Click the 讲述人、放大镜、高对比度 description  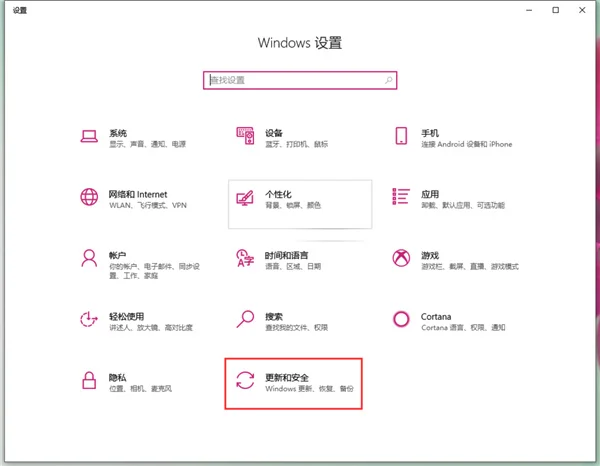tap(151, 328)
